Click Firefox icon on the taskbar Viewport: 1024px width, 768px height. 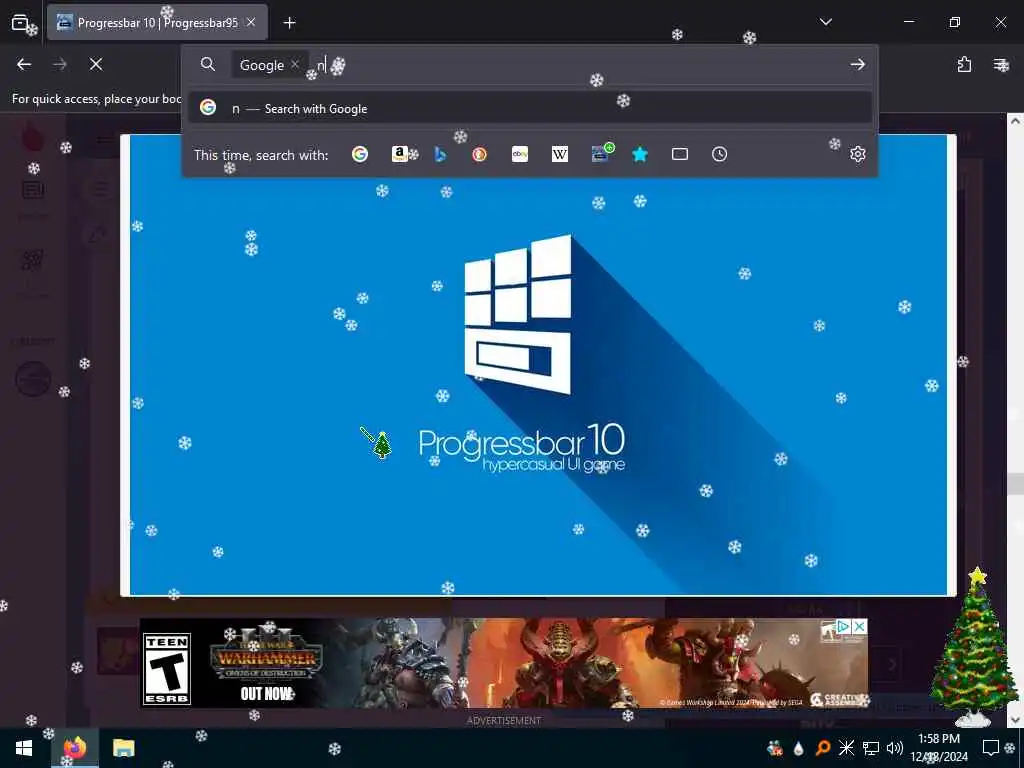pos(75,748)
